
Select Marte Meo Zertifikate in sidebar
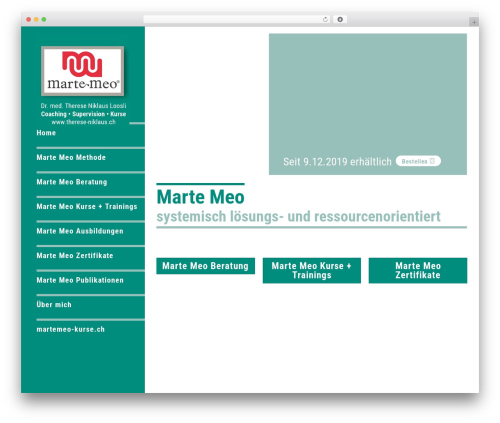click(x=75, y=256)
